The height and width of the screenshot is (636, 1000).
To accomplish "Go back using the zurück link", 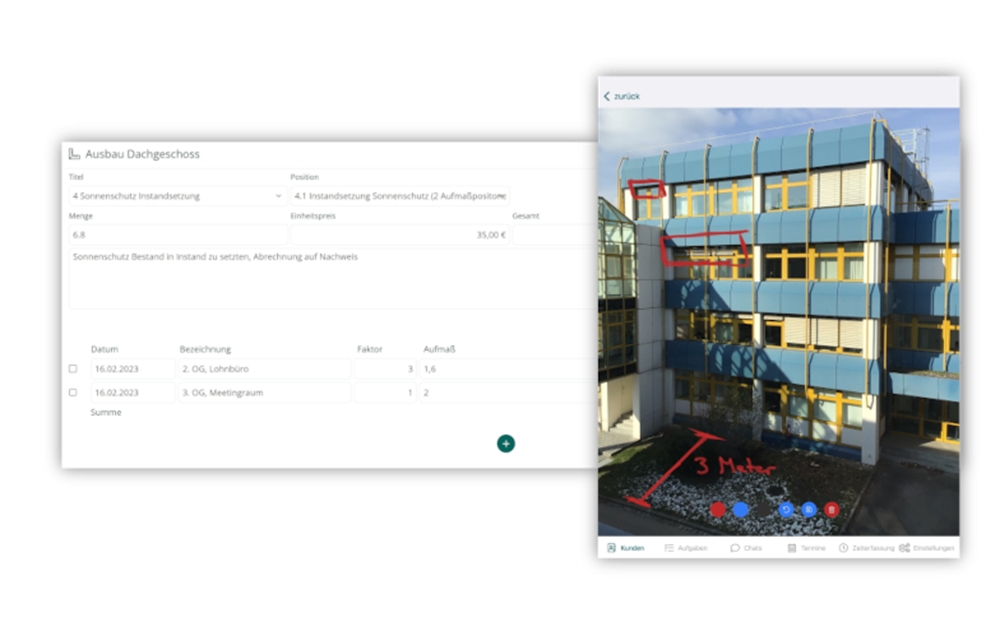I will click(622, 96).
